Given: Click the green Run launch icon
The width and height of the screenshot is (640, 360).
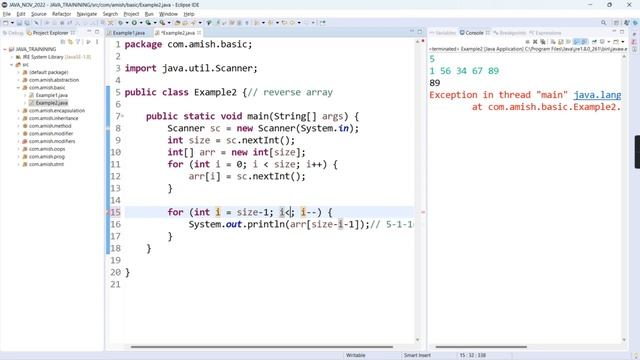Looking at the screenshot, I should coord(134,23).
